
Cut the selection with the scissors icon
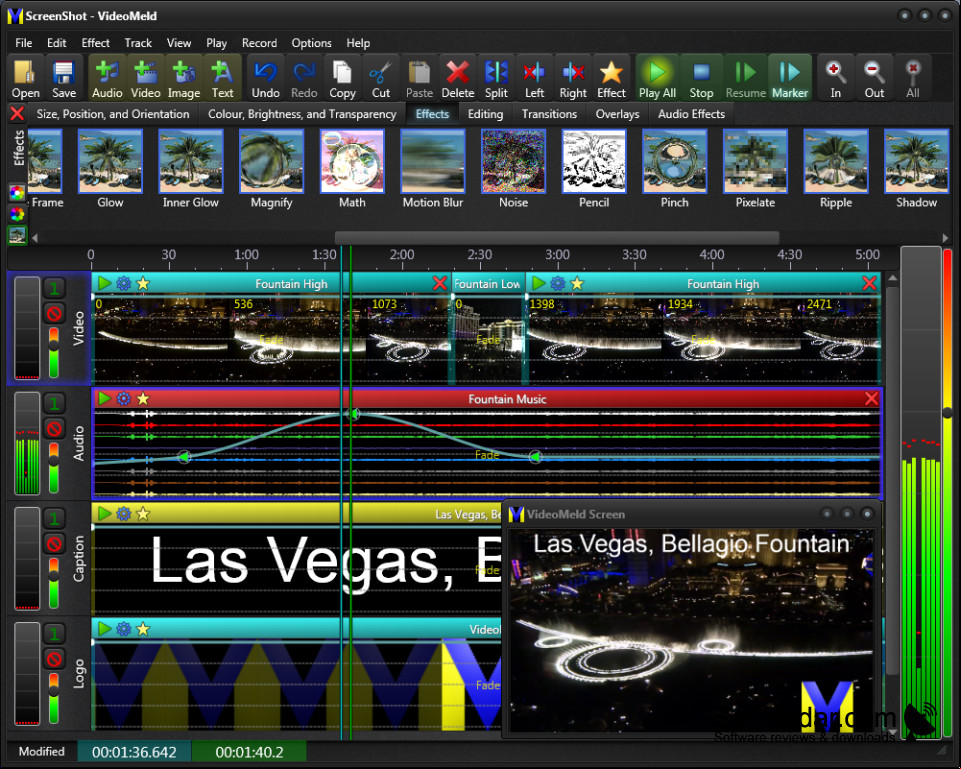point(381,78)
